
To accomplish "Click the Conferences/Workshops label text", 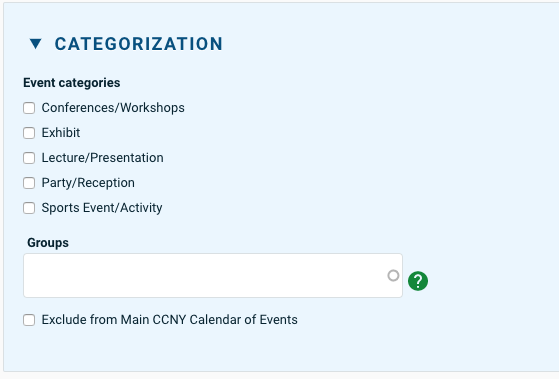I will point(113,108).
